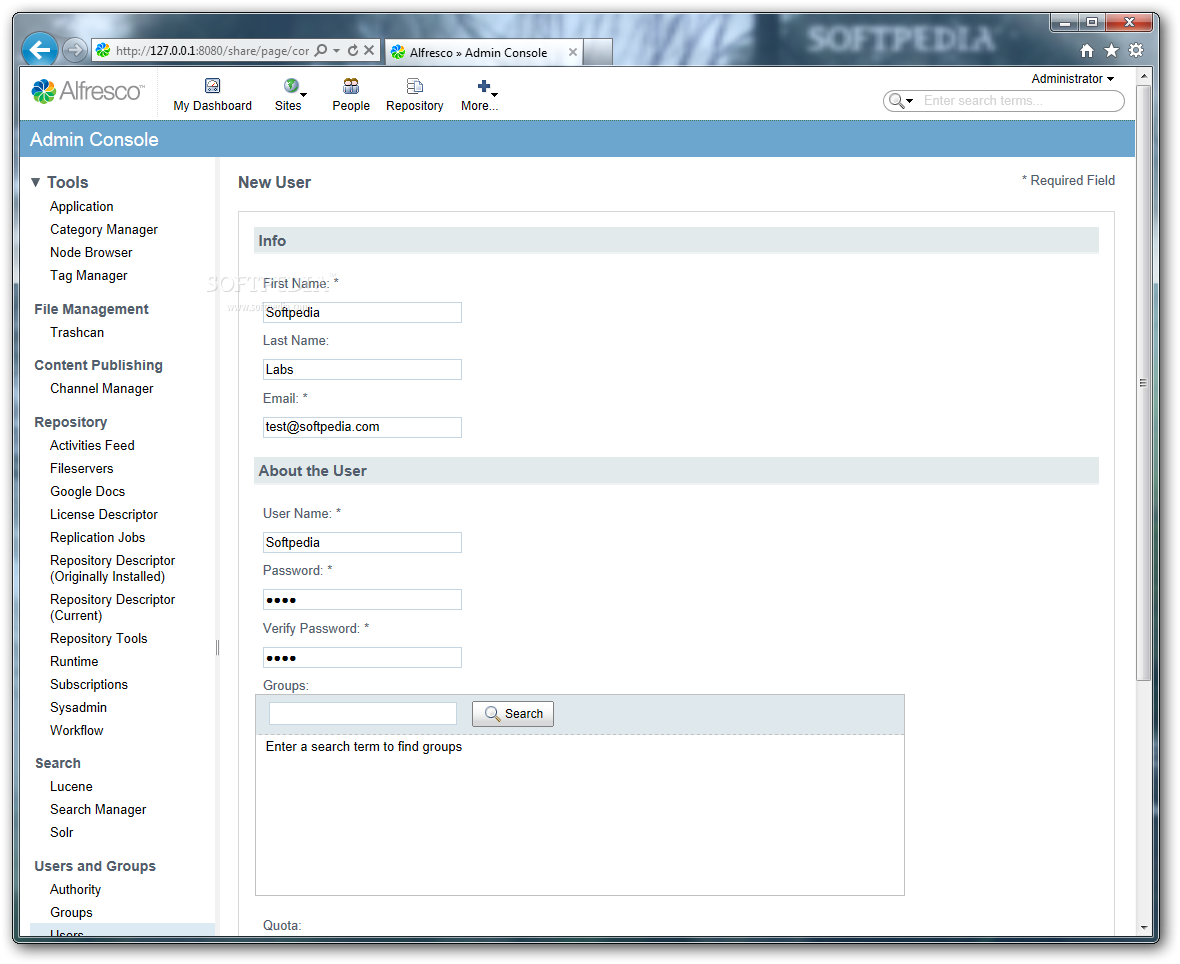1180x964 pixels.
Task: Open Sysadmin link
Action: (78, 707)
